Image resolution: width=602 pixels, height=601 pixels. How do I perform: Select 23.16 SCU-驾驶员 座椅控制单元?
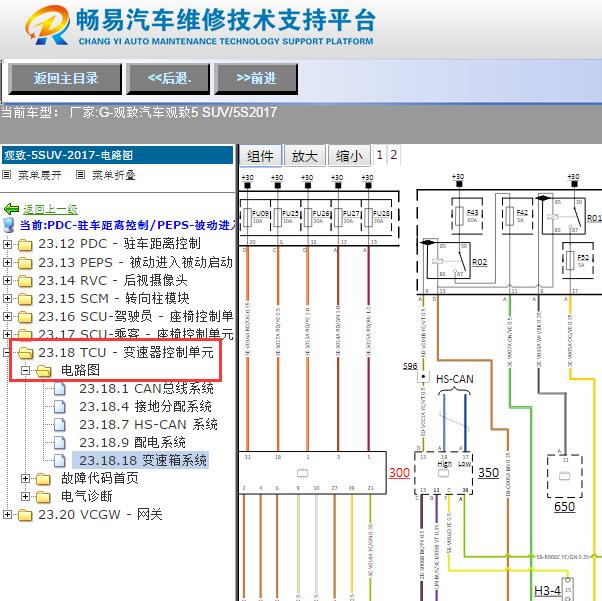136,316
